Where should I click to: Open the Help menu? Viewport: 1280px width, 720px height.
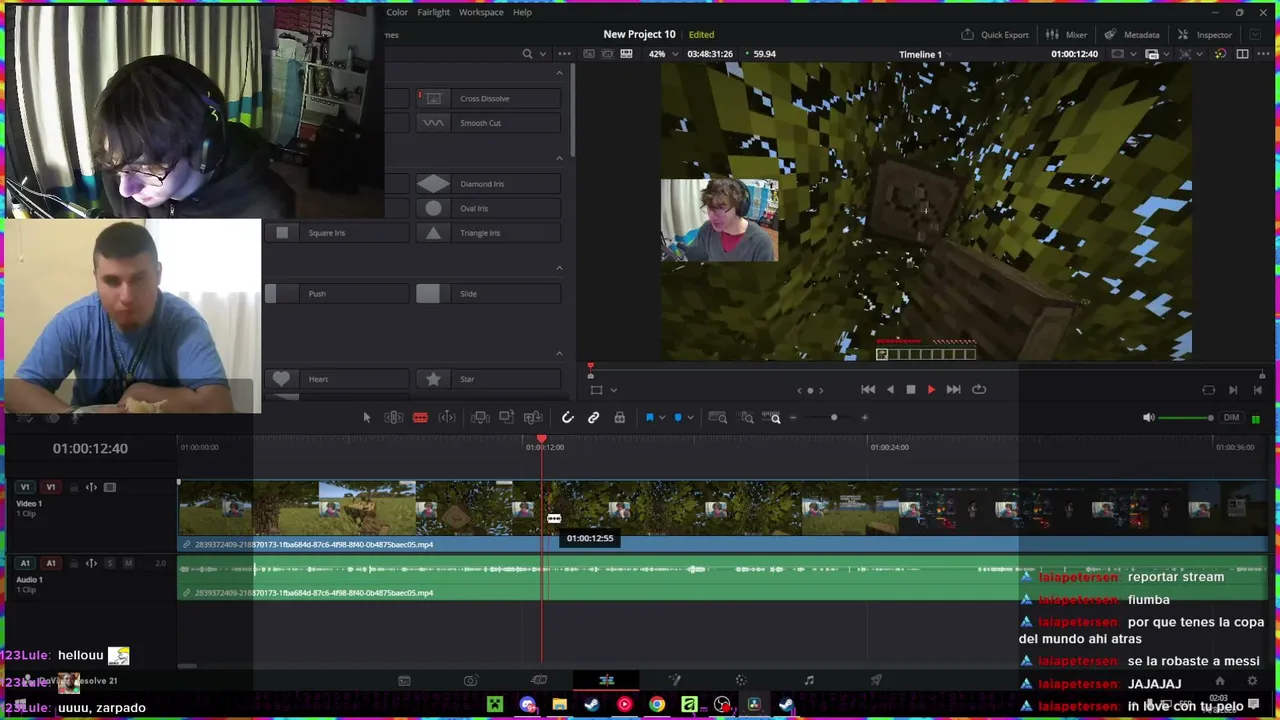pos(522,12)
